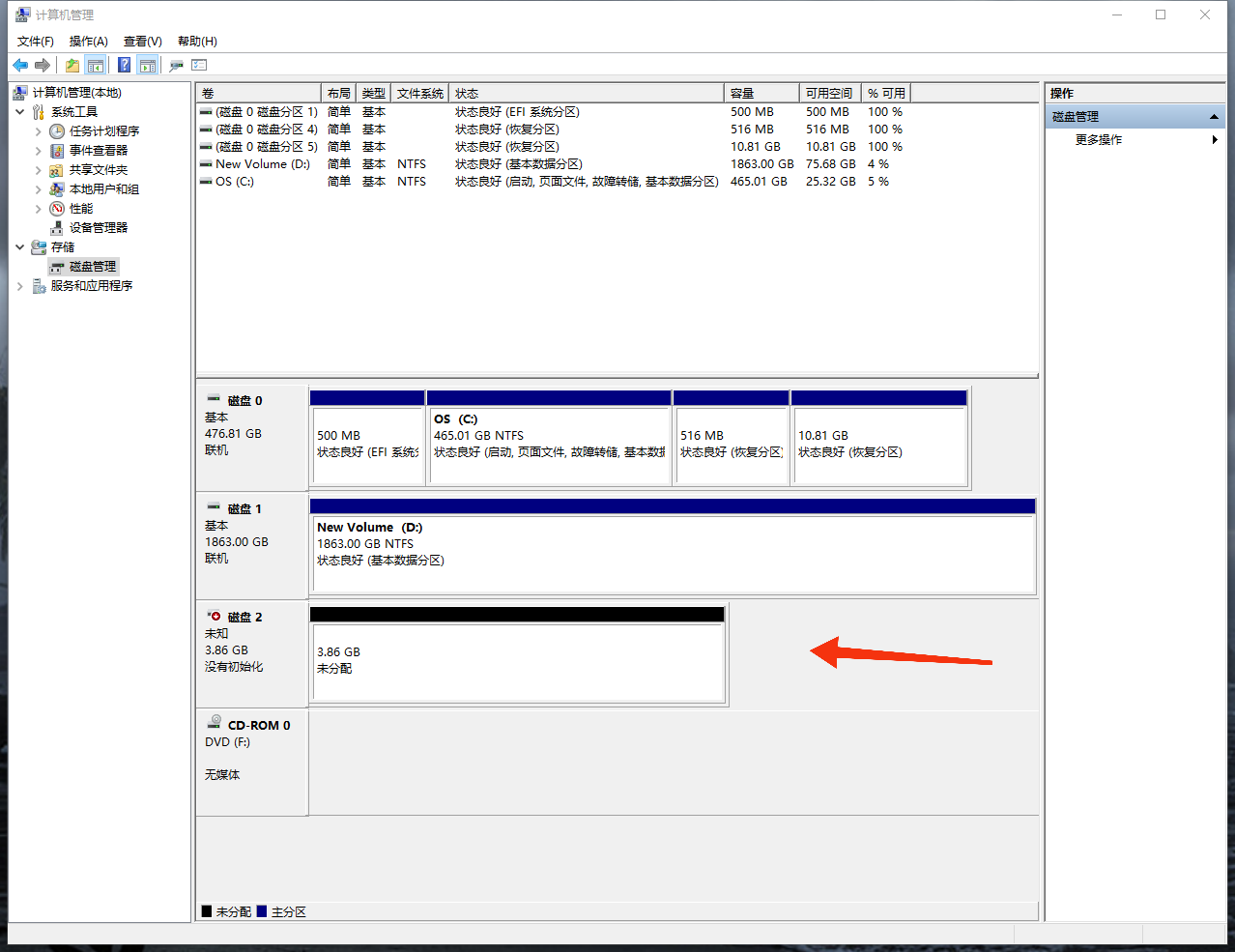This screenshot has width=1235, height=952.
Task: Collapse the 系统工具 tree node
Action: [20, 112]
